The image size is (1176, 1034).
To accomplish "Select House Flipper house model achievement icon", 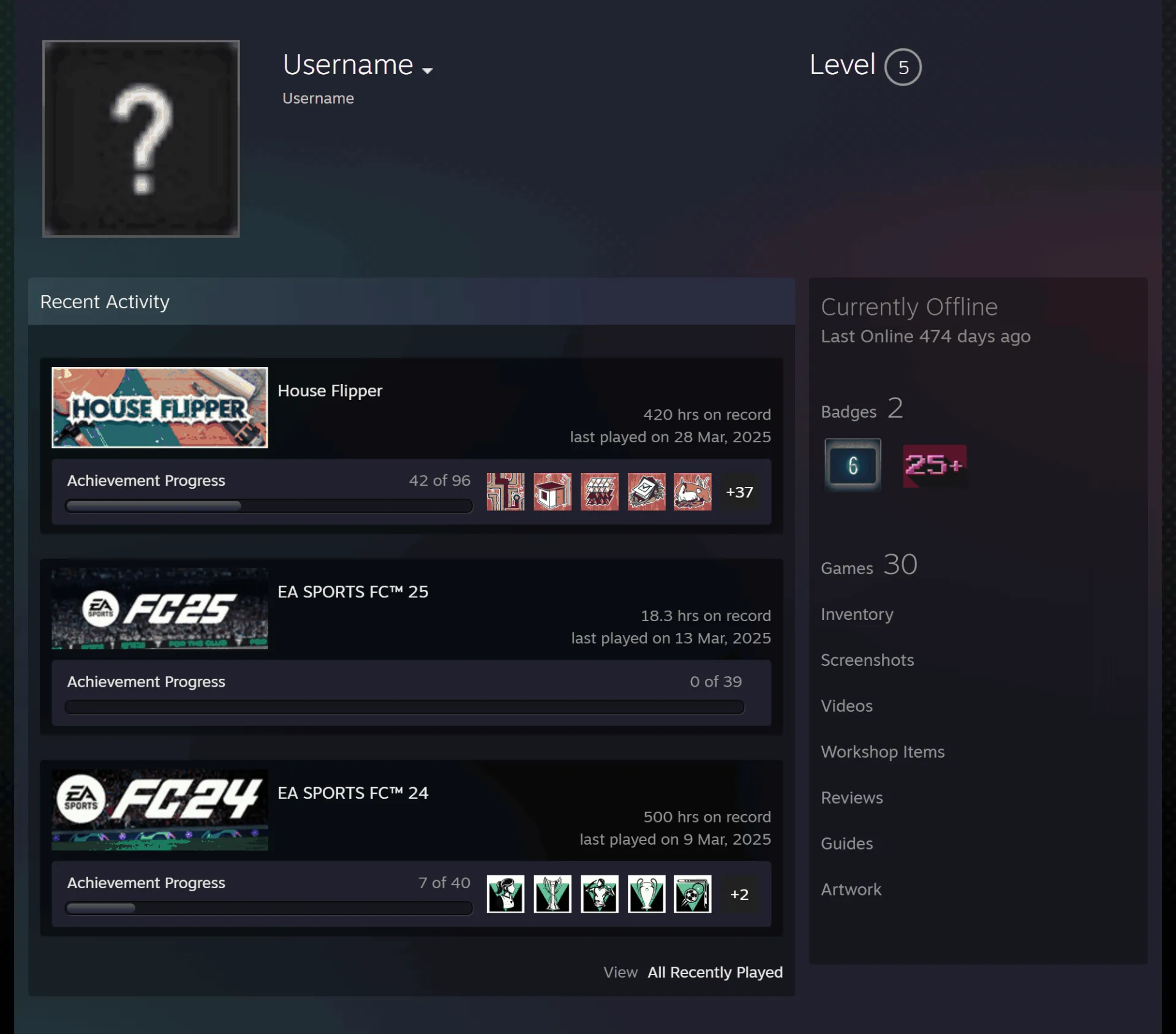I will [552, 491].
